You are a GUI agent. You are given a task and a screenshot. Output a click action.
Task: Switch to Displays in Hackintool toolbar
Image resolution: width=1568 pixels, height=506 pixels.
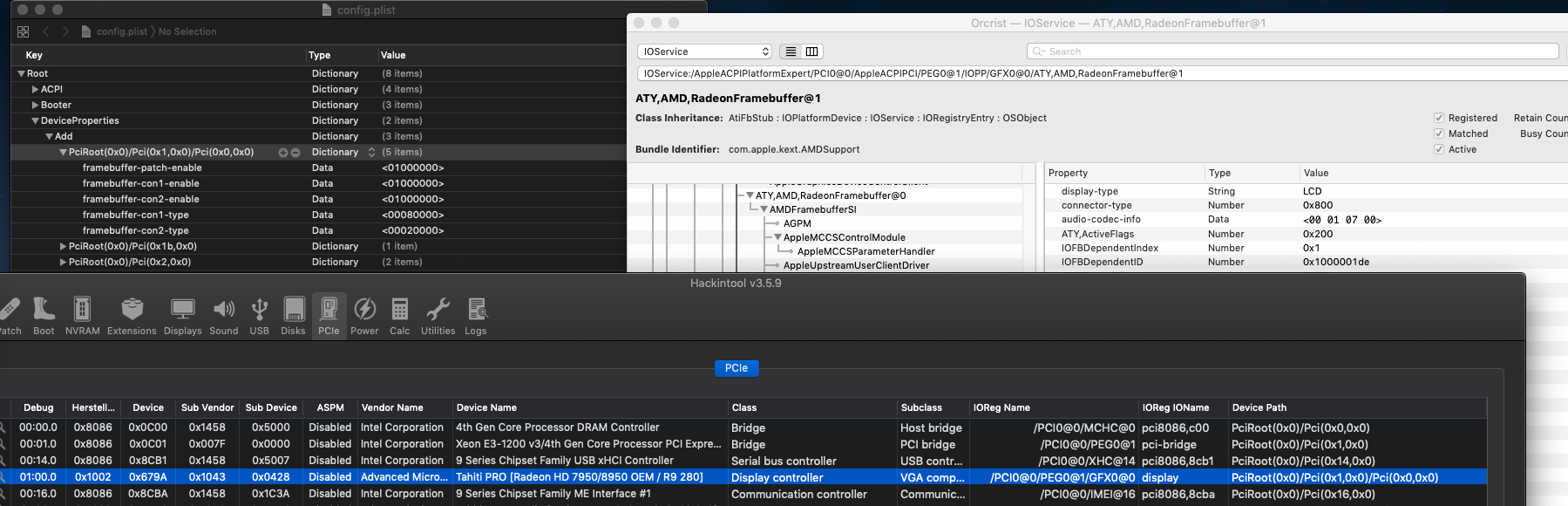[182, 315]
